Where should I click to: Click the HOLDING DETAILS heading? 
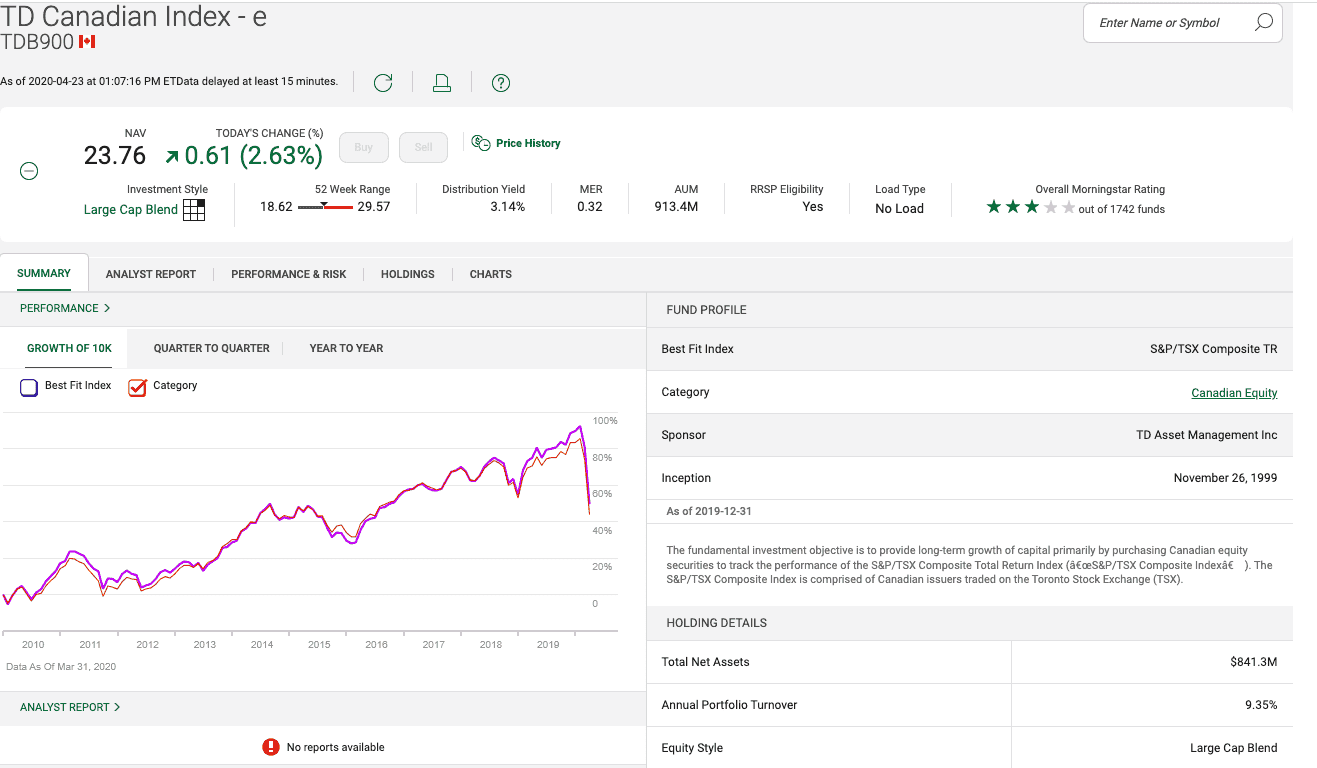click(716, 623)
